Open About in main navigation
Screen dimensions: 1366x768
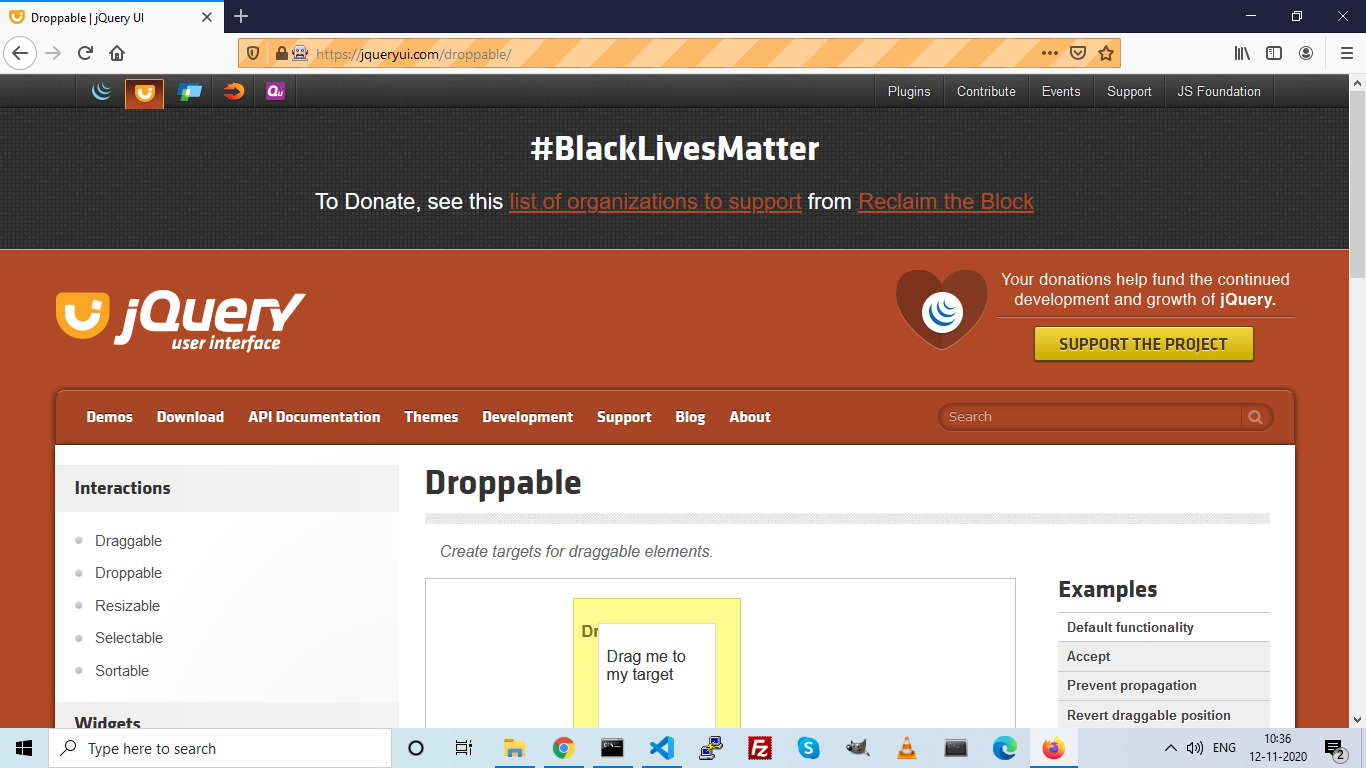point(750,417)
